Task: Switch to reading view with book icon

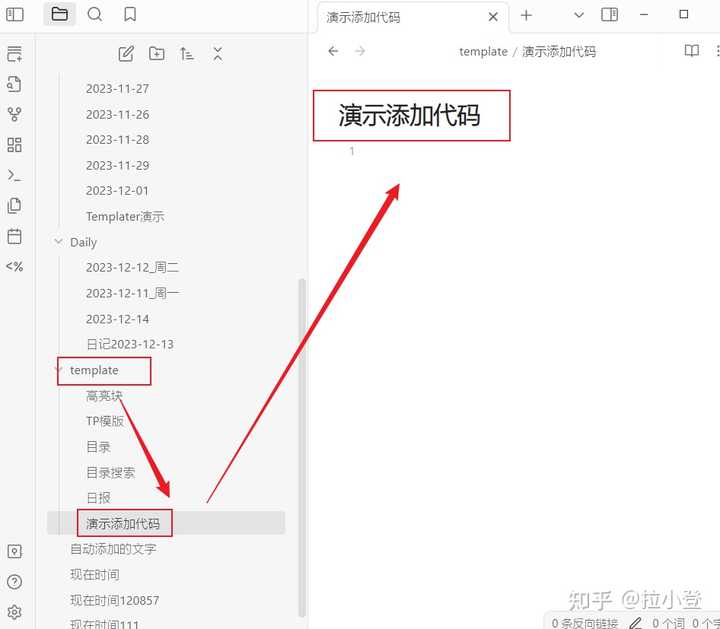Action: point(691,51)
